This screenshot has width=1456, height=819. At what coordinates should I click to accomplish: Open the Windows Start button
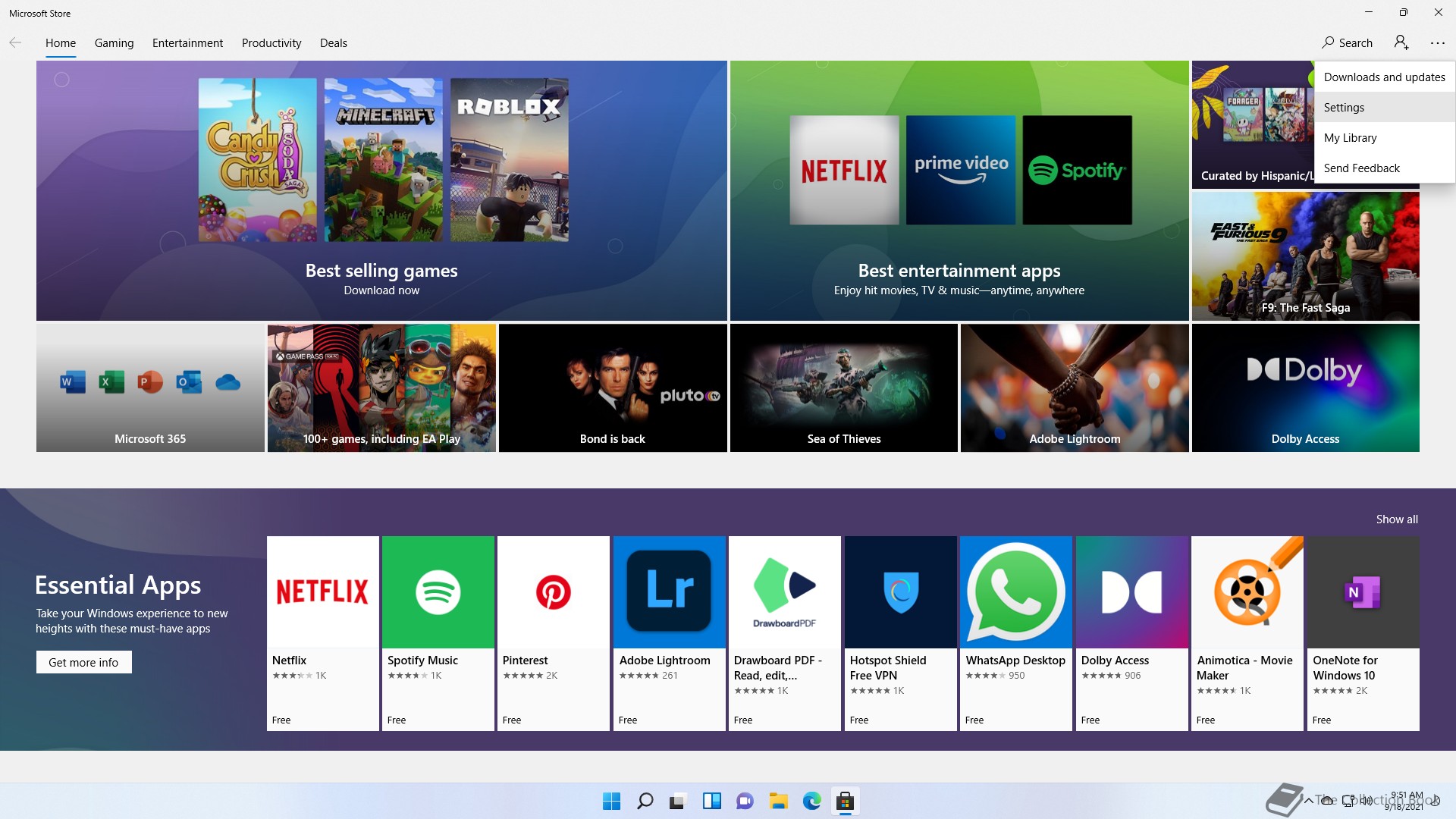click(611, 801)
